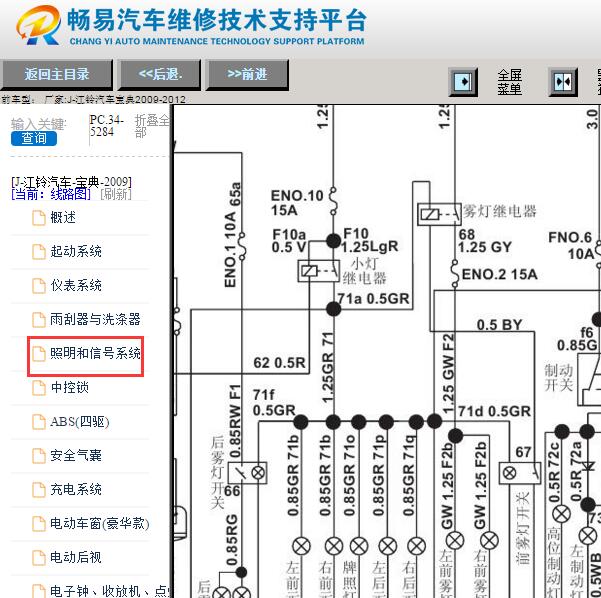The image size is (601, 598).
Task: Click the 62 0.5R wire label
Action: pos(279,363)
